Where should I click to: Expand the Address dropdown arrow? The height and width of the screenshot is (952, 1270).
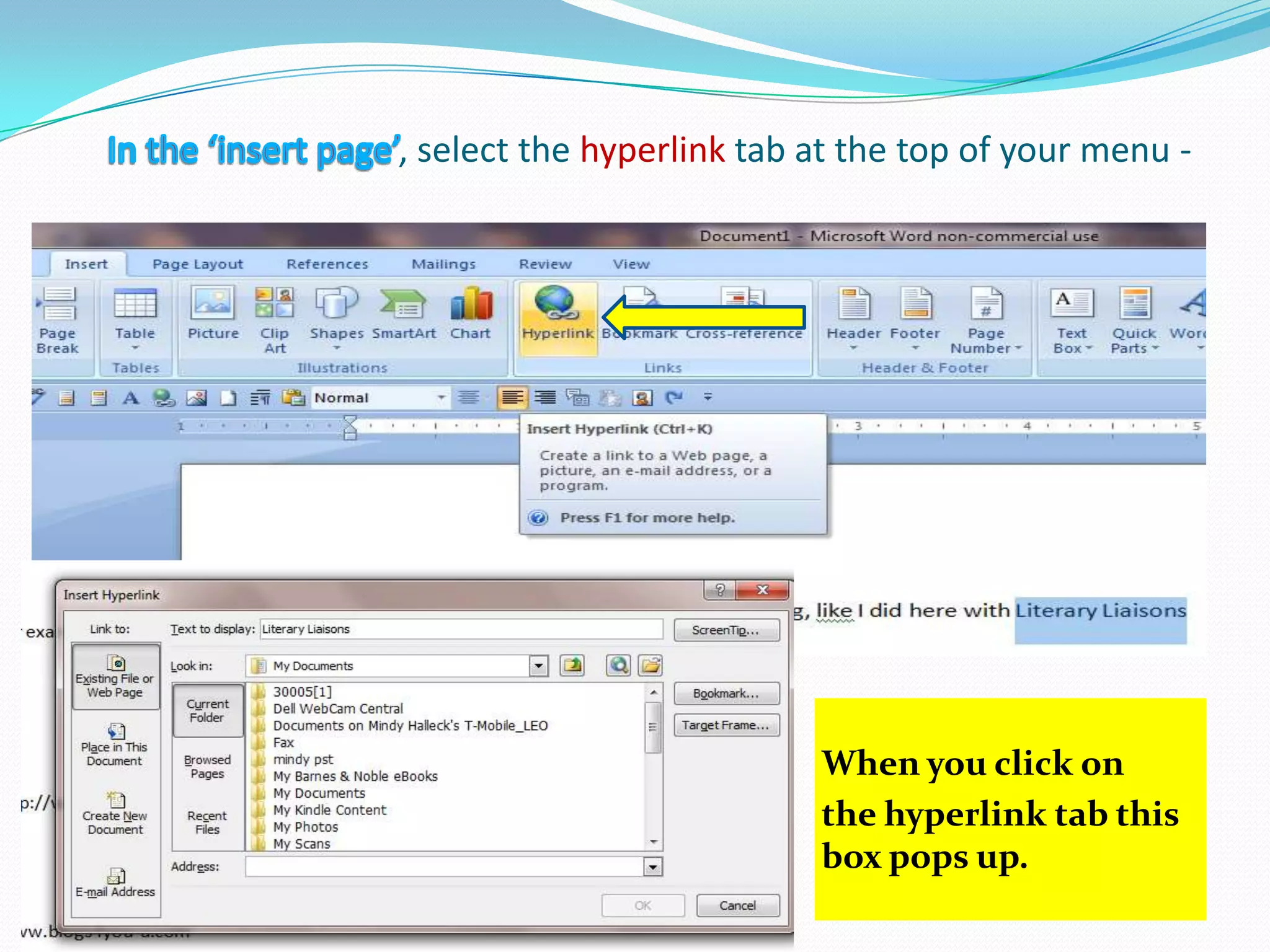click(x=653, y=866)
